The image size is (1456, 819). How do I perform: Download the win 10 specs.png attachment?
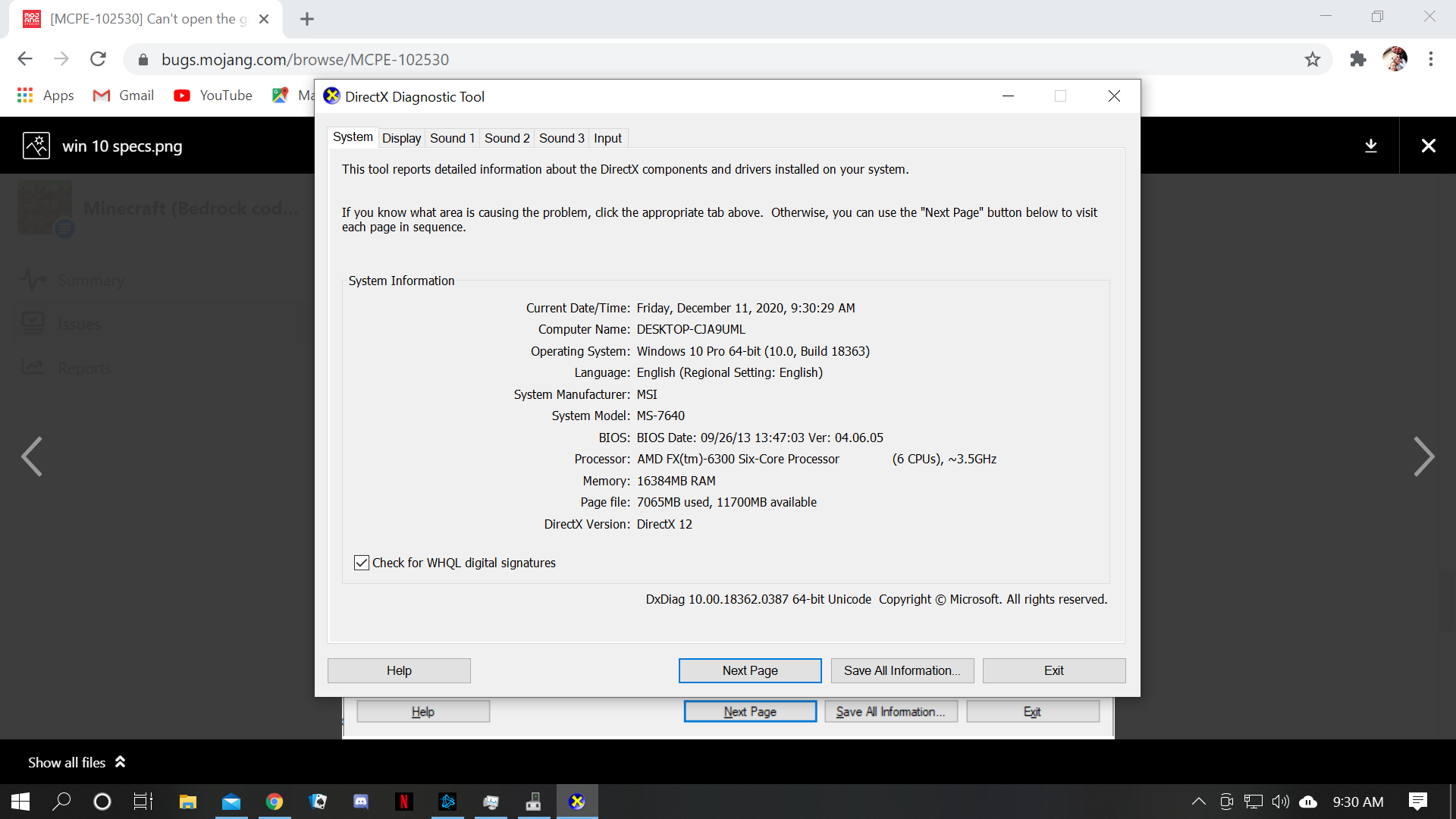coord(1370,146)
